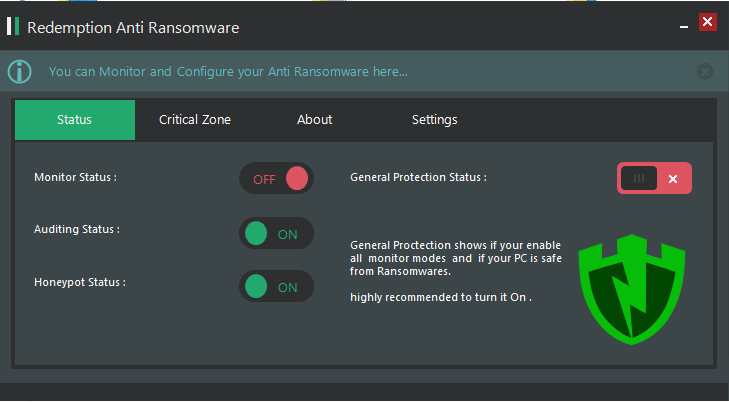
Task: Click the 'General Protection Status :' label
Action: 418,177
